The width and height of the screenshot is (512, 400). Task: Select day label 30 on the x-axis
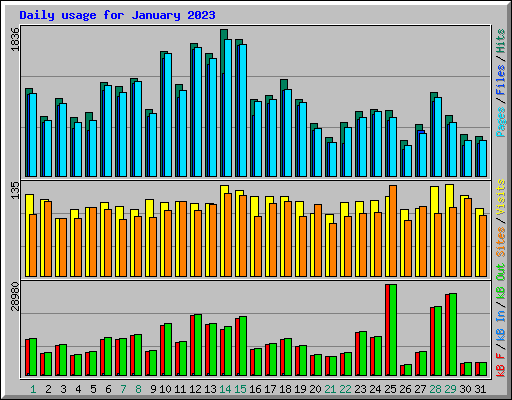point(465,389)
